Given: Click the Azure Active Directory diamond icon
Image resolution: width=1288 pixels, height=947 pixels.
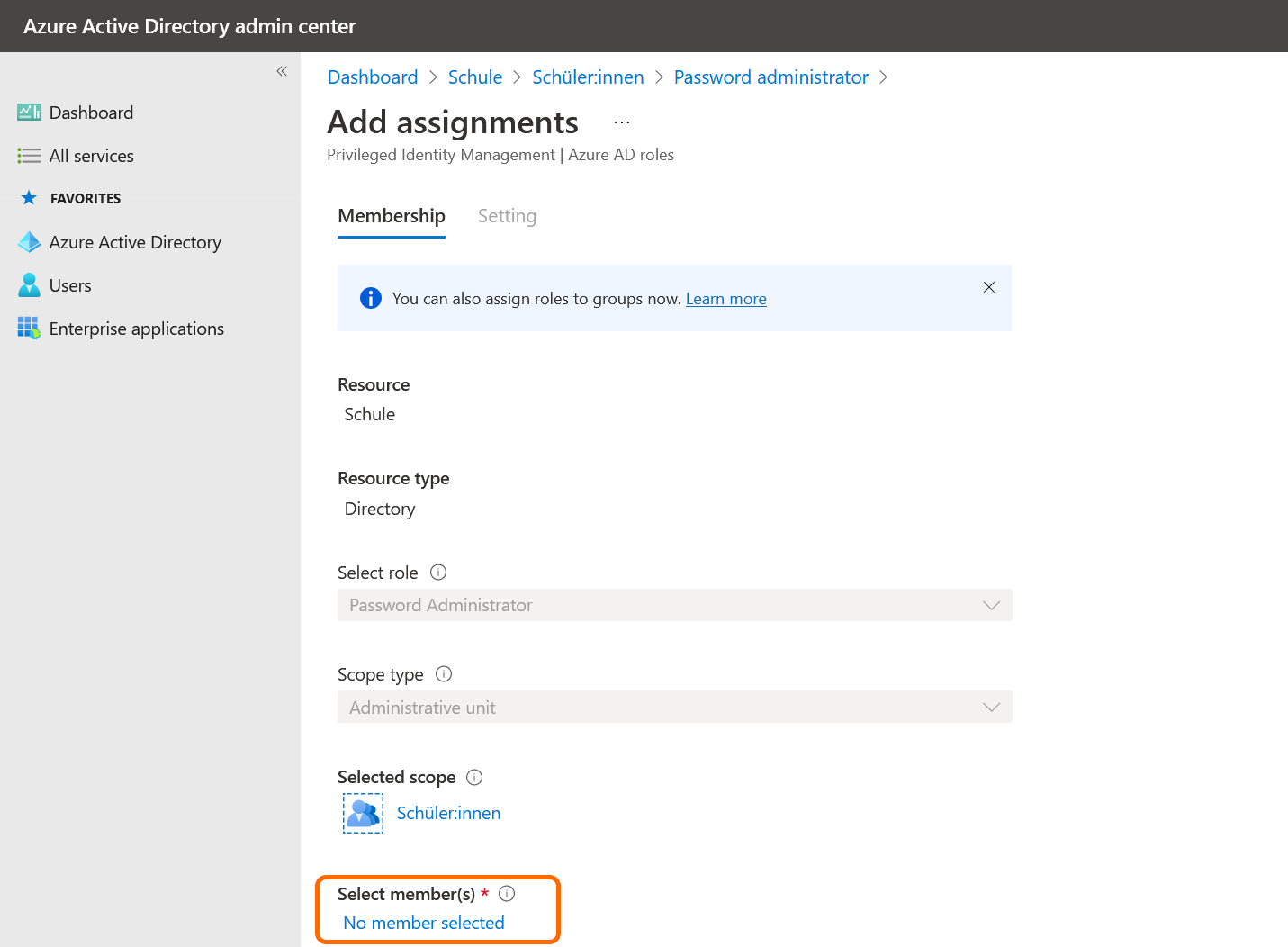Looking at the screenshot, I should 29,242.
